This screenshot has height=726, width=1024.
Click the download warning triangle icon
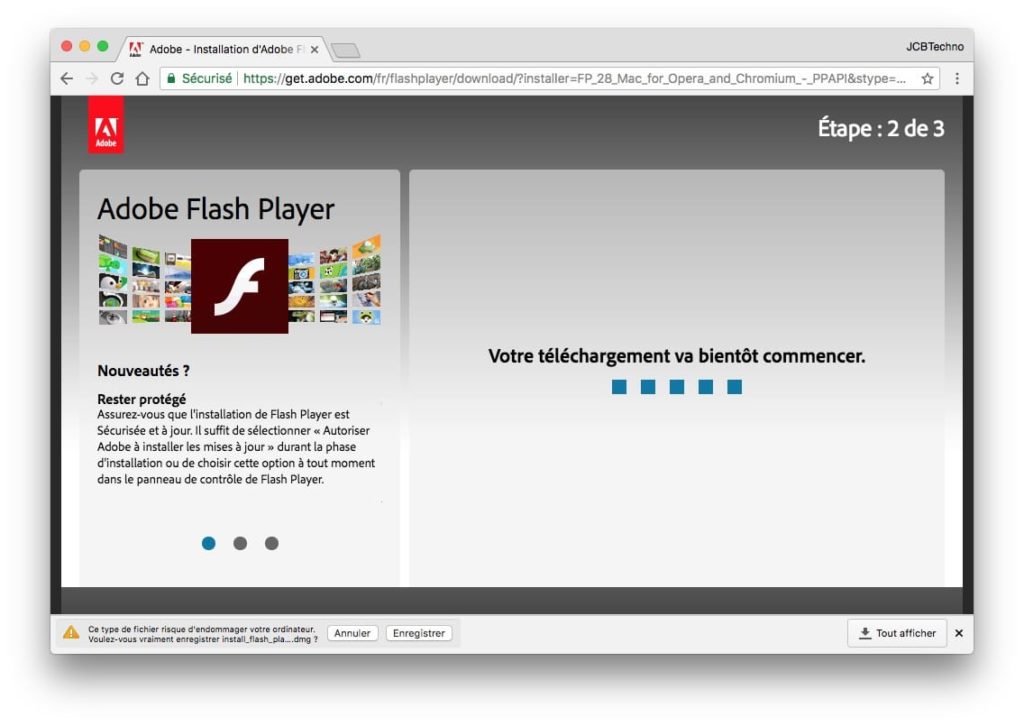[71, 633]
